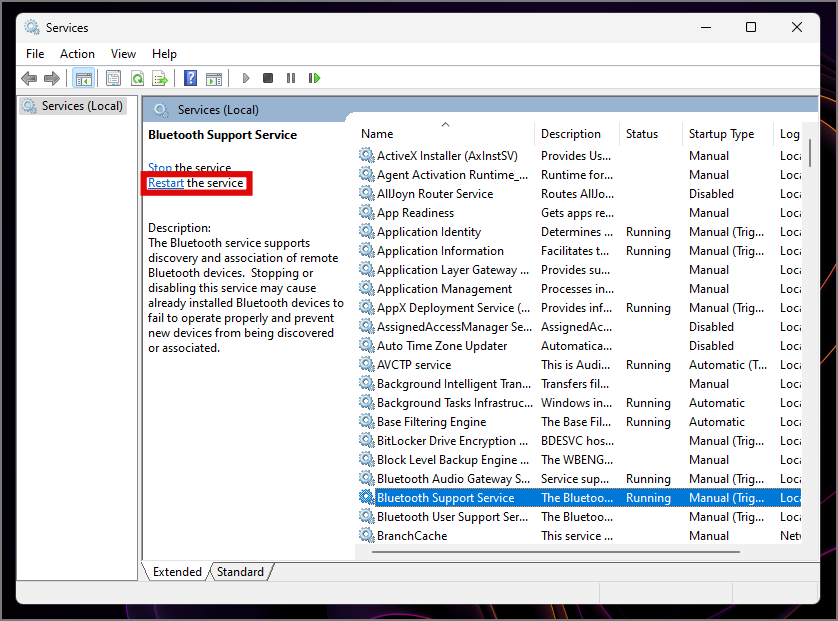
Task: Select the Agent Activation Runtime service row
Action: (x=579, y=175)
